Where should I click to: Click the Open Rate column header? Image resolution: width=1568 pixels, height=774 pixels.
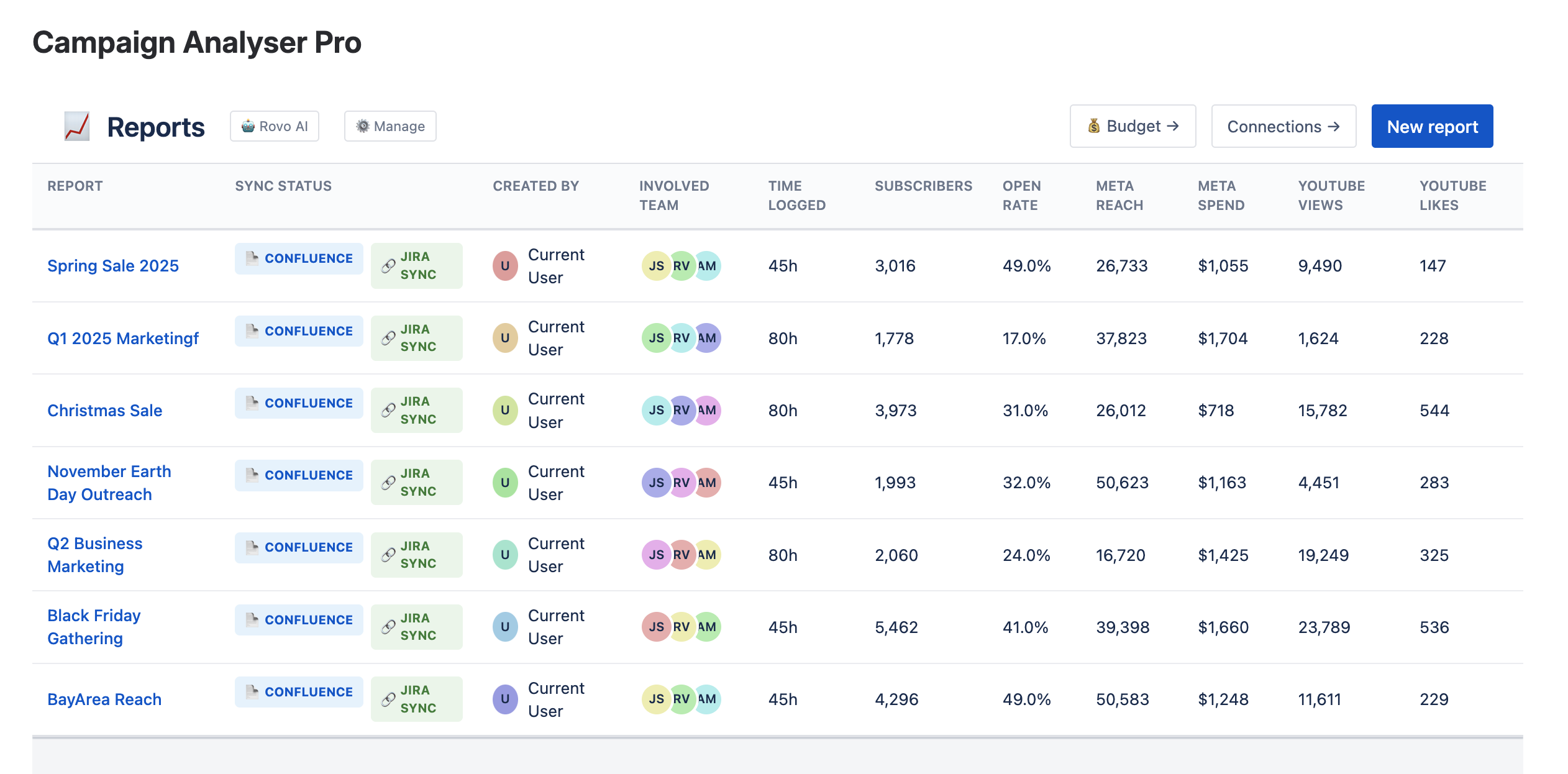1021,195
